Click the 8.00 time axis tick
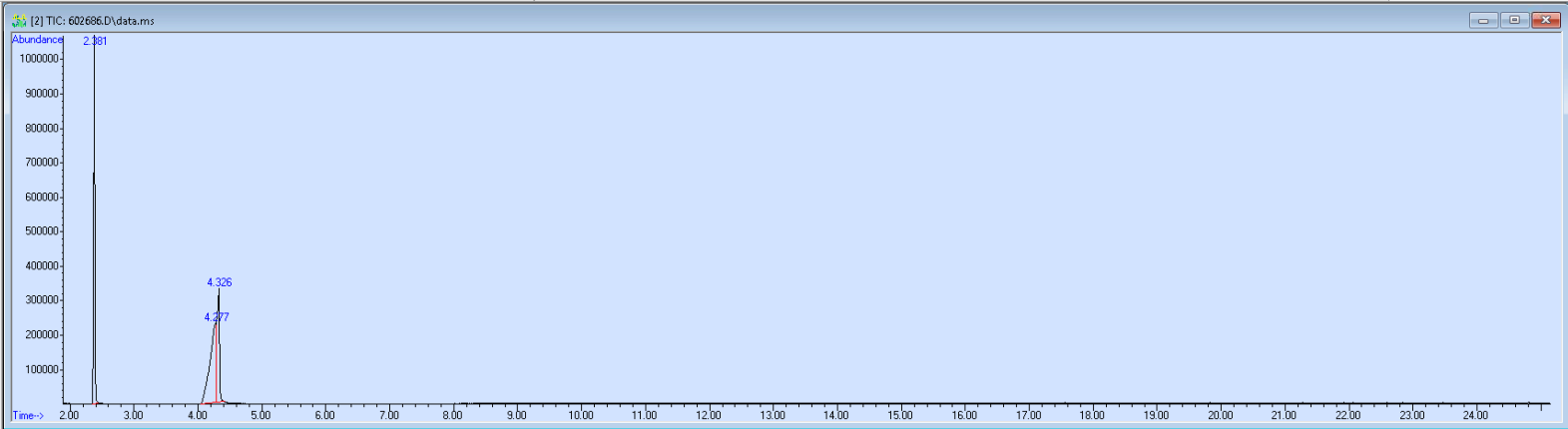Image resolution: width=1568 pixels, height=429 pixels. tap(452, 415)
